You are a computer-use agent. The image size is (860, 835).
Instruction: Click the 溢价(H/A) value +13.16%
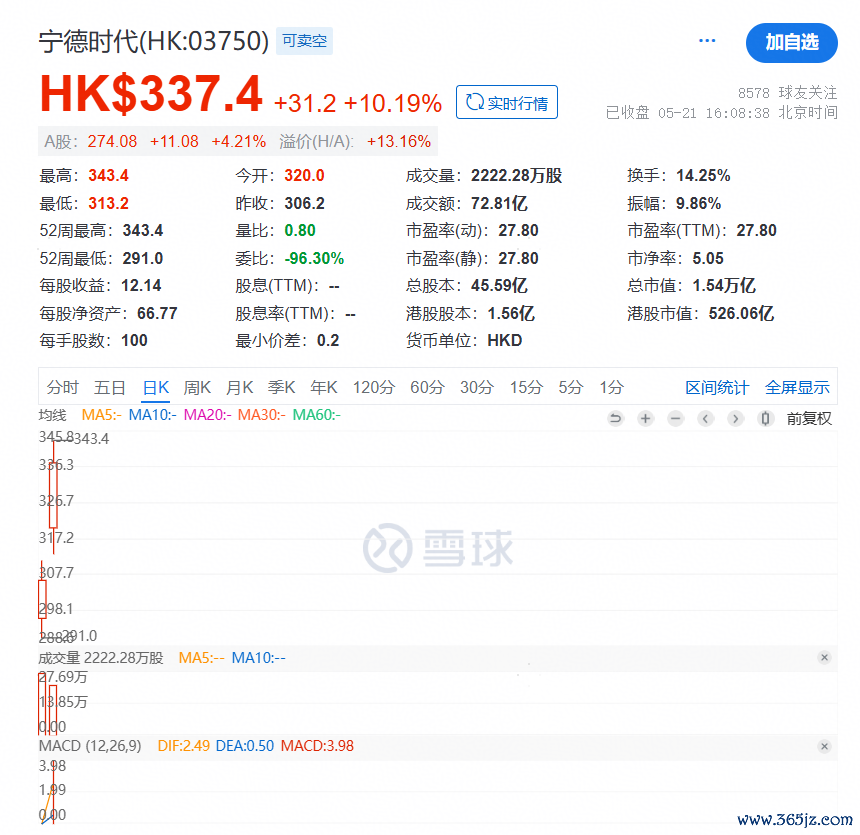coord(399,142)
